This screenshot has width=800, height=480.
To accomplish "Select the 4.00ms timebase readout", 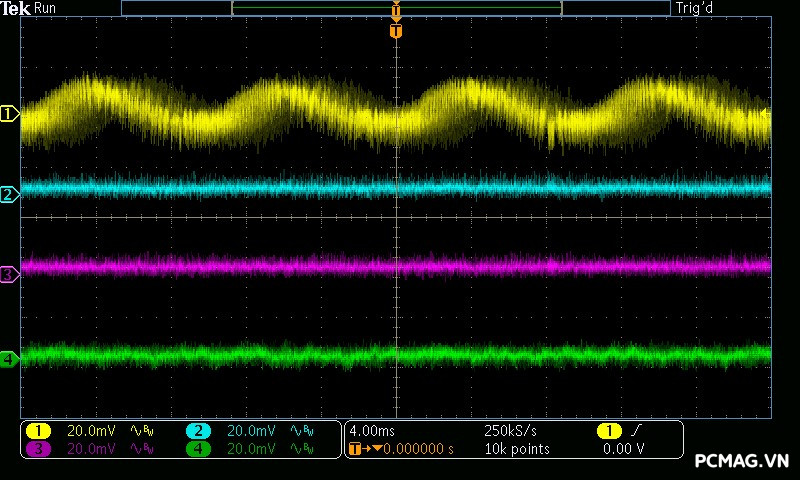I will click(x=374, y=431).
